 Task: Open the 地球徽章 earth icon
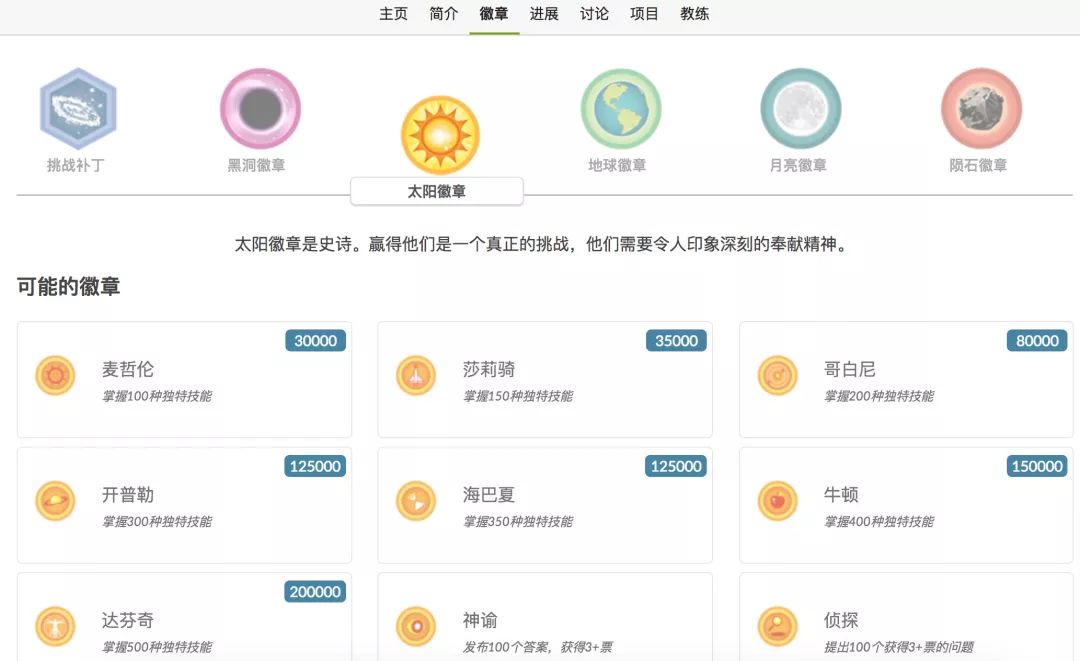pos(621,109)
